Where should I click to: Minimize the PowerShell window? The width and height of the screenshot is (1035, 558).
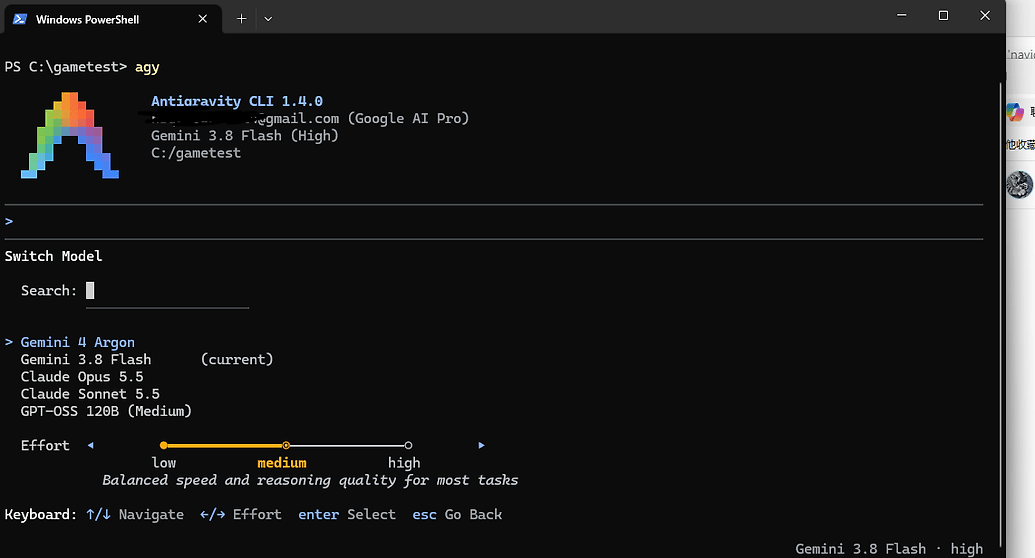coord(902,15)
